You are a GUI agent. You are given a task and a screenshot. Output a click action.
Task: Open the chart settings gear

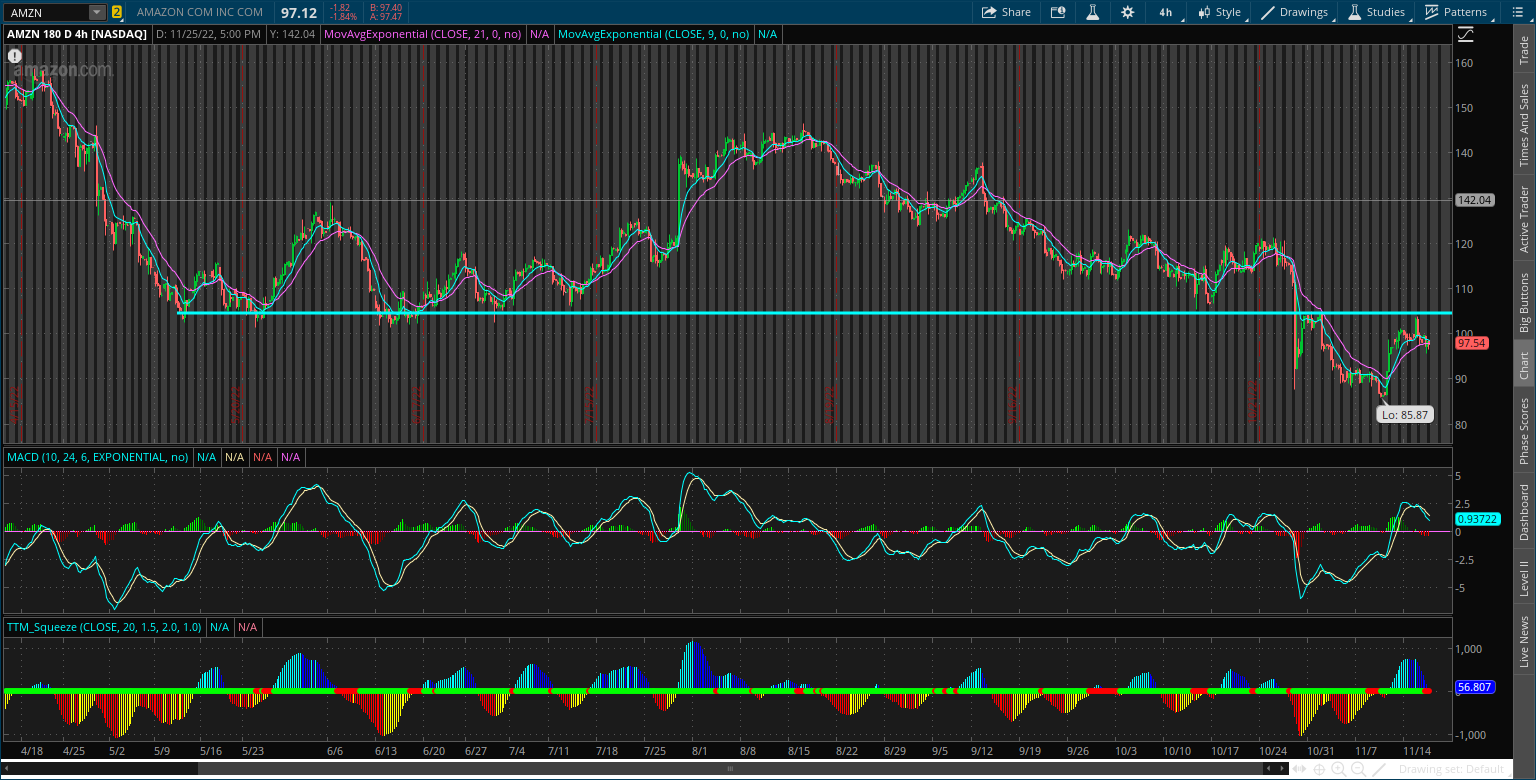click(x=1128, y=12)
